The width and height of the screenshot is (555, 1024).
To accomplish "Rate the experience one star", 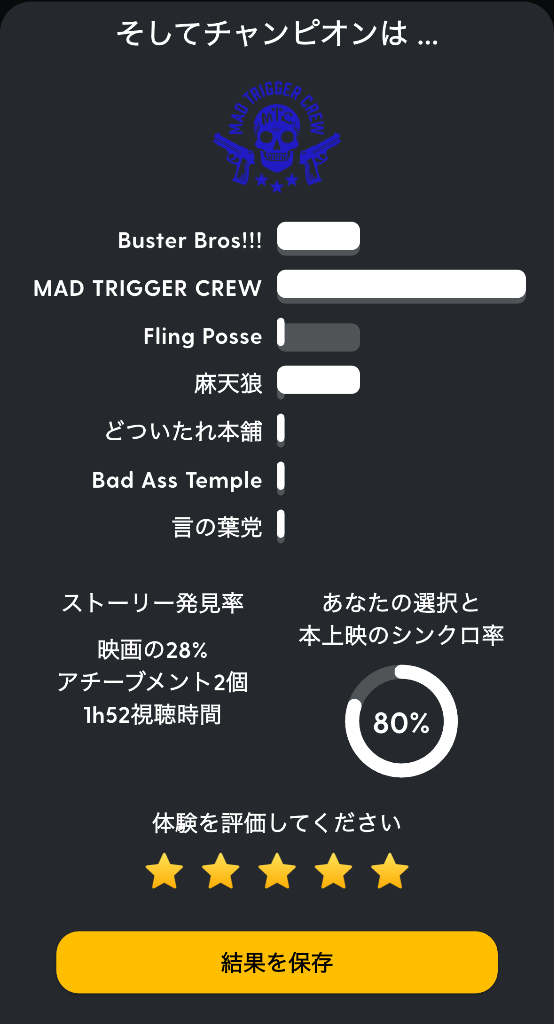I will 164,871.
